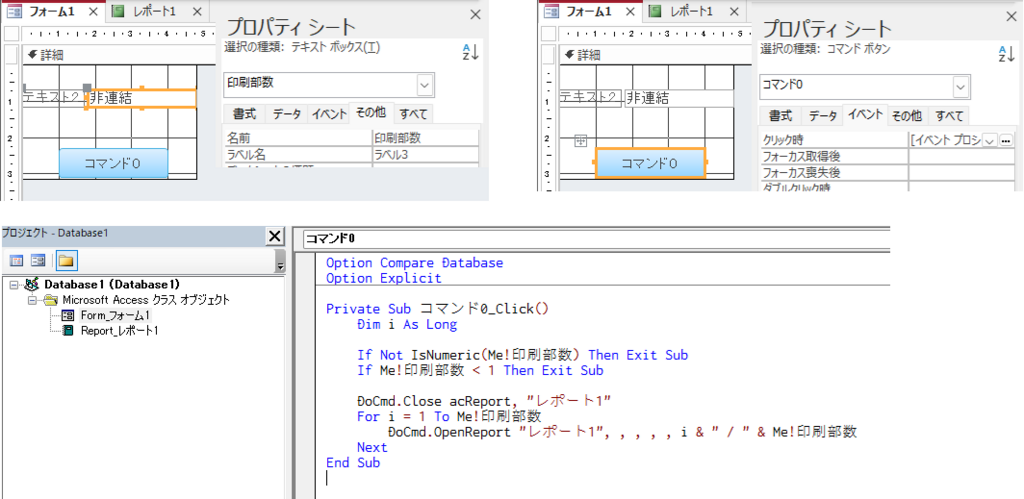Click View Code icon in project pane

(x=17, y=261)
